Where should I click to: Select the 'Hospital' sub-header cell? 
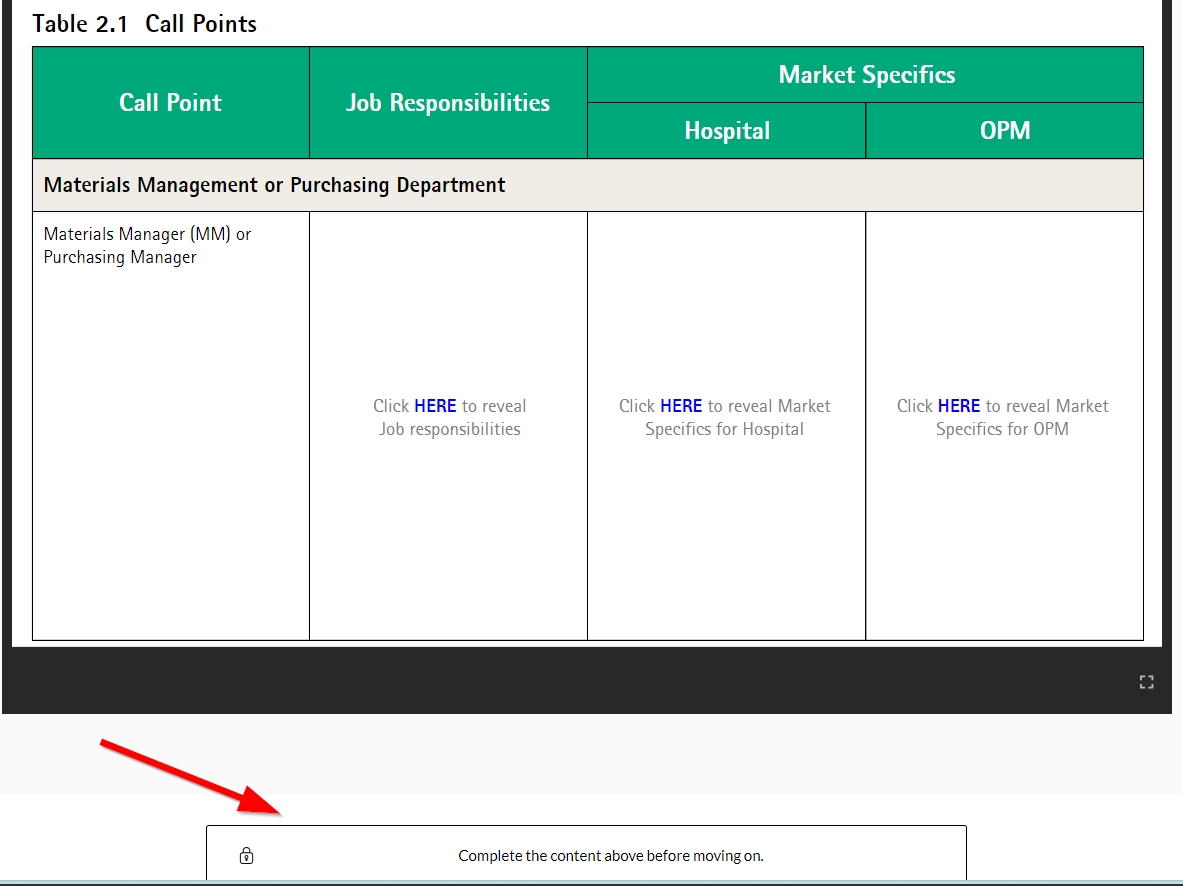727,131
